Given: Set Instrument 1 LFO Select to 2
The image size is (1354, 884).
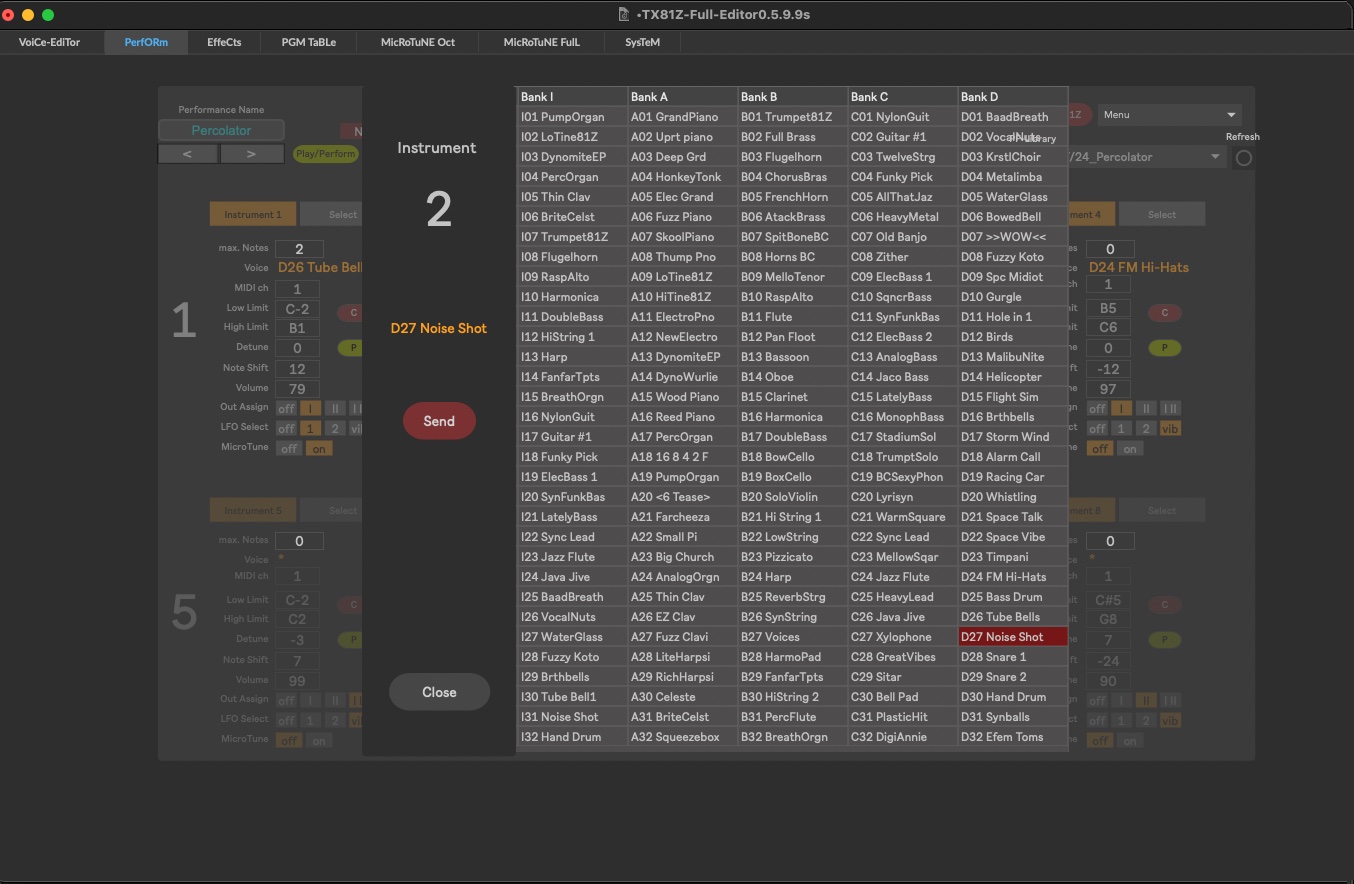Looking at the screenshot, I should point(335,429).
